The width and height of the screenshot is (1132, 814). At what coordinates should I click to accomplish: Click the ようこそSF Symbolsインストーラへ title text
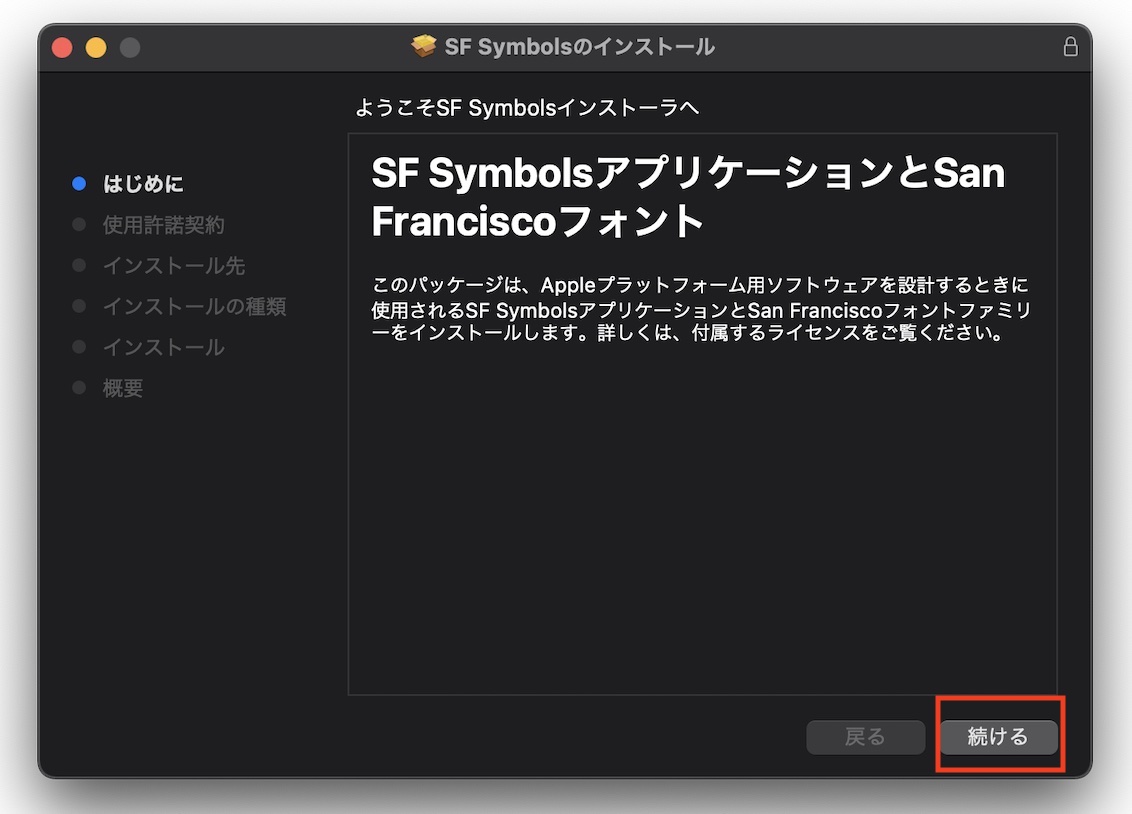click(x=527, y=108)
